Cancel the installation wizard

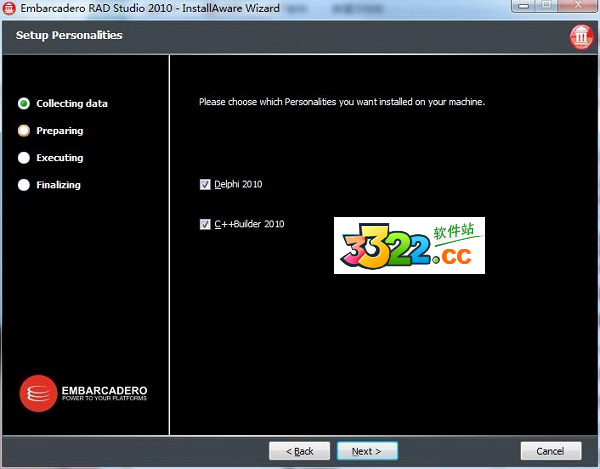click(551, 451)
